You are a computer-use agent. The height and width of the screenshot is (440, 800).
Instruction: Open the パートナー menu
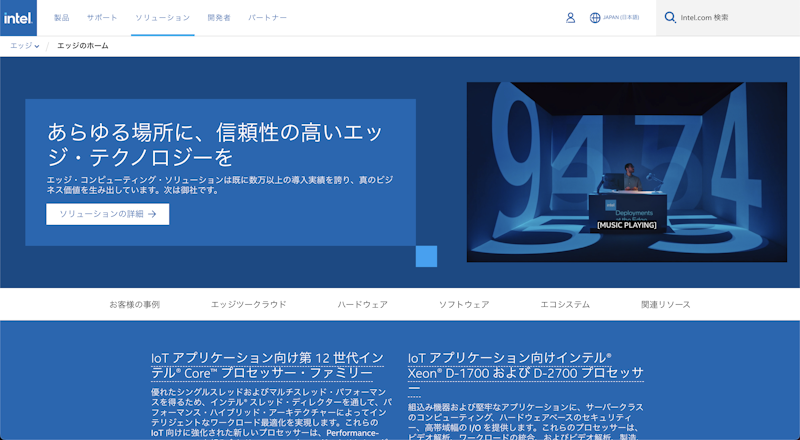tap(267, 18)
